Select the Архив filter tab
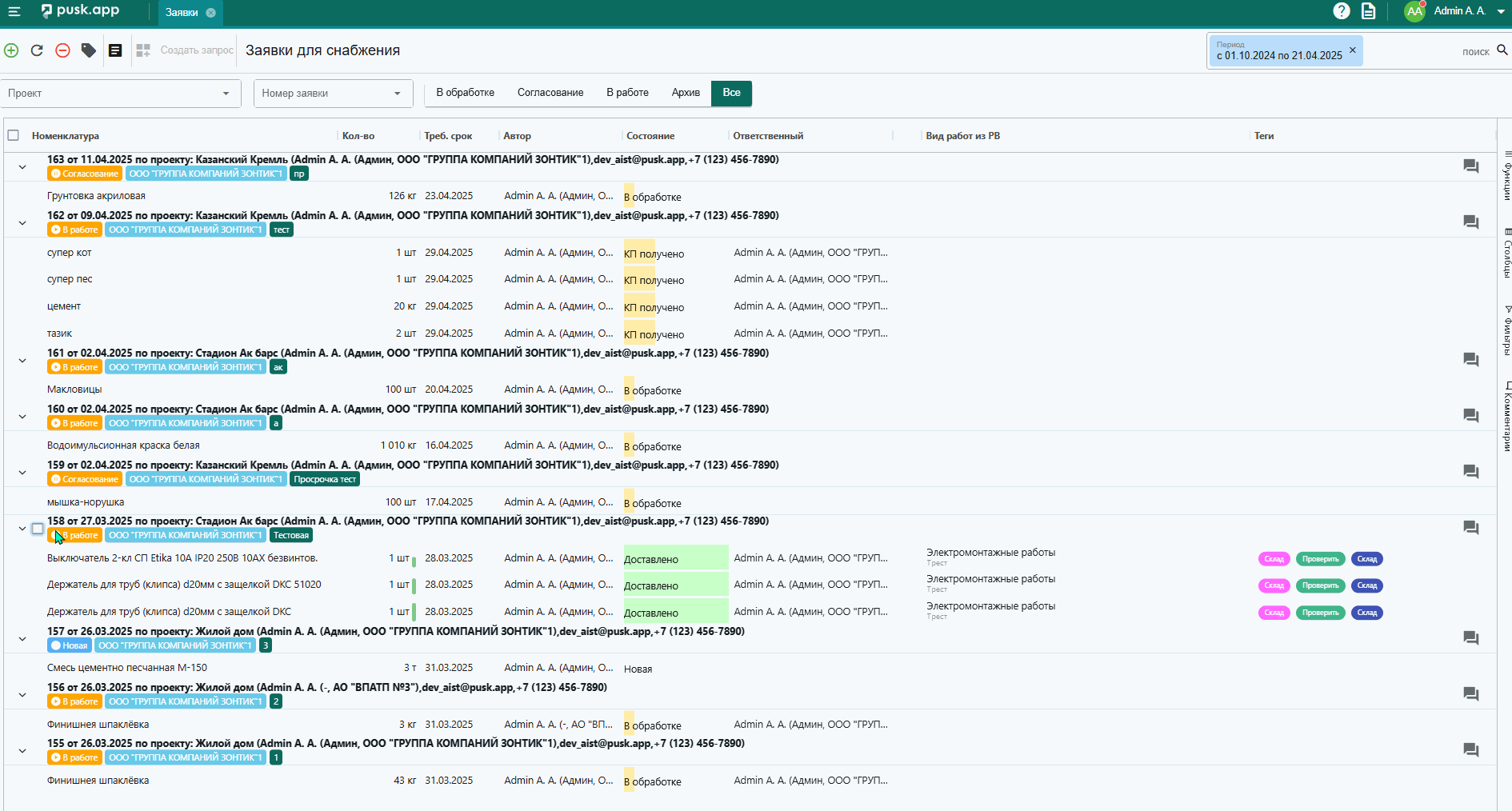The height and width of the screenshot is (811, 1512). click(686, 93)
